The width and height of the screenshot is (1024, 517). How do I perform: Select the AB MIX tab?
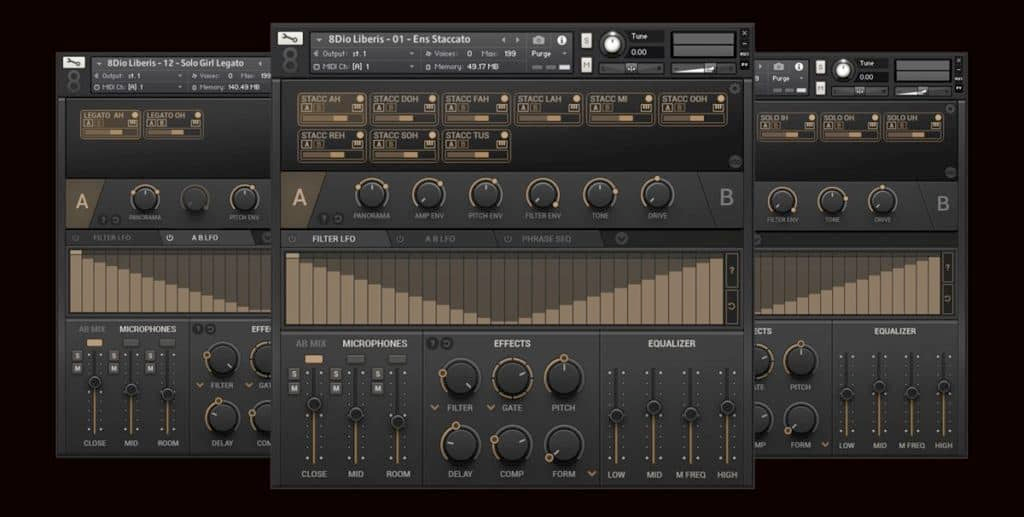coord(310,343)
